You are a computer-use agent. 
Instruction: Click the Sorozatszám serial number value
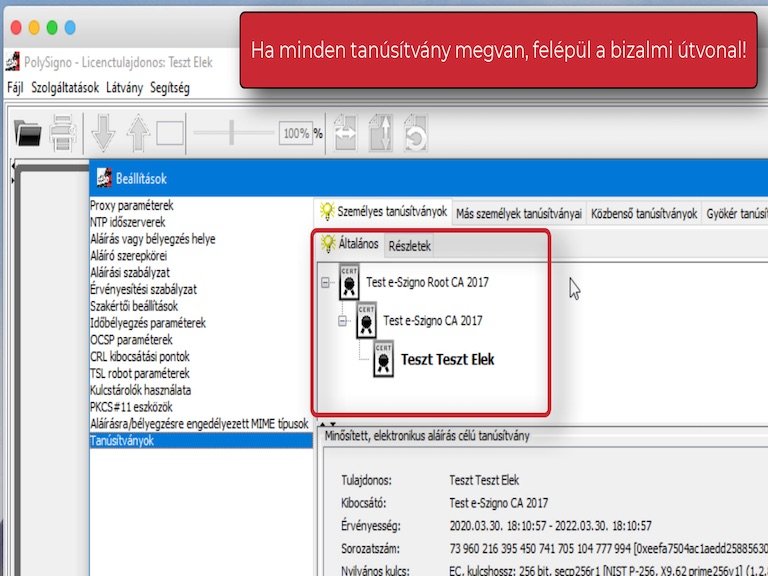(608, 549)
